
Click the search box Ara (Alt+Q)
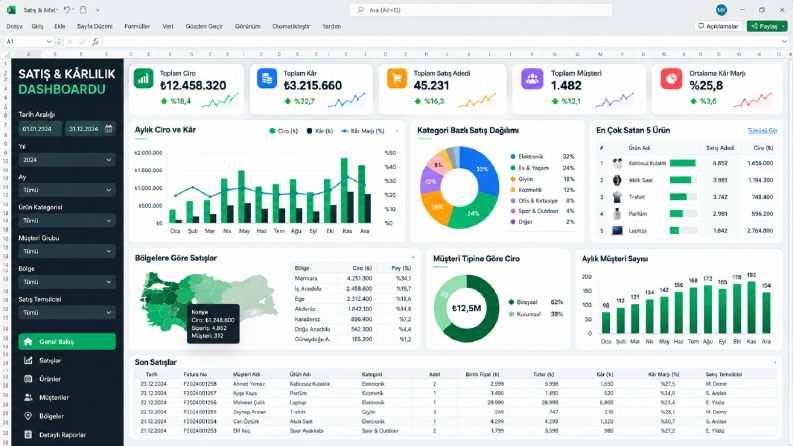point(480,10)
